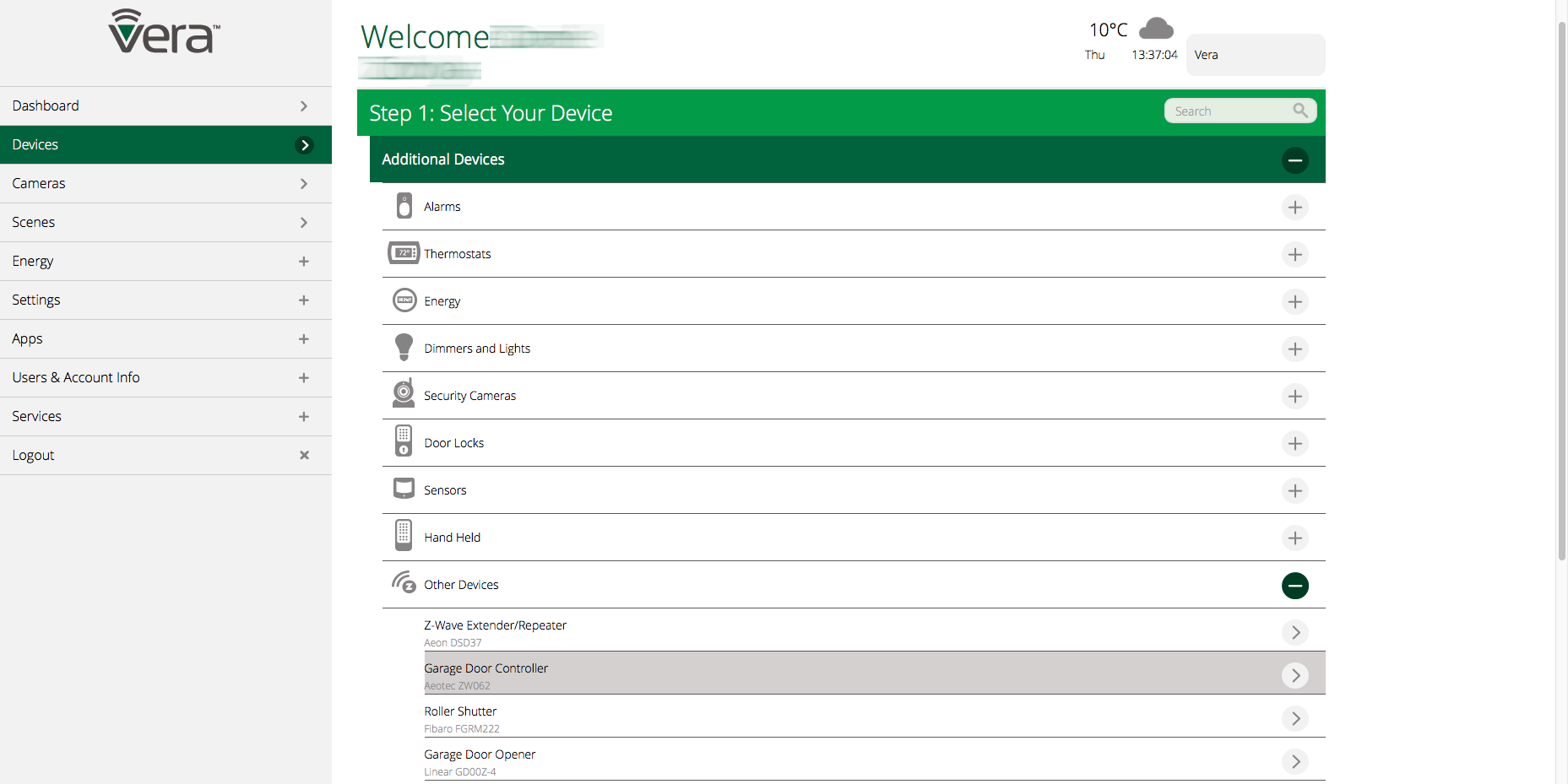Expand the Settings sidebar menu
1568x784 pixels.
point(303,300)
